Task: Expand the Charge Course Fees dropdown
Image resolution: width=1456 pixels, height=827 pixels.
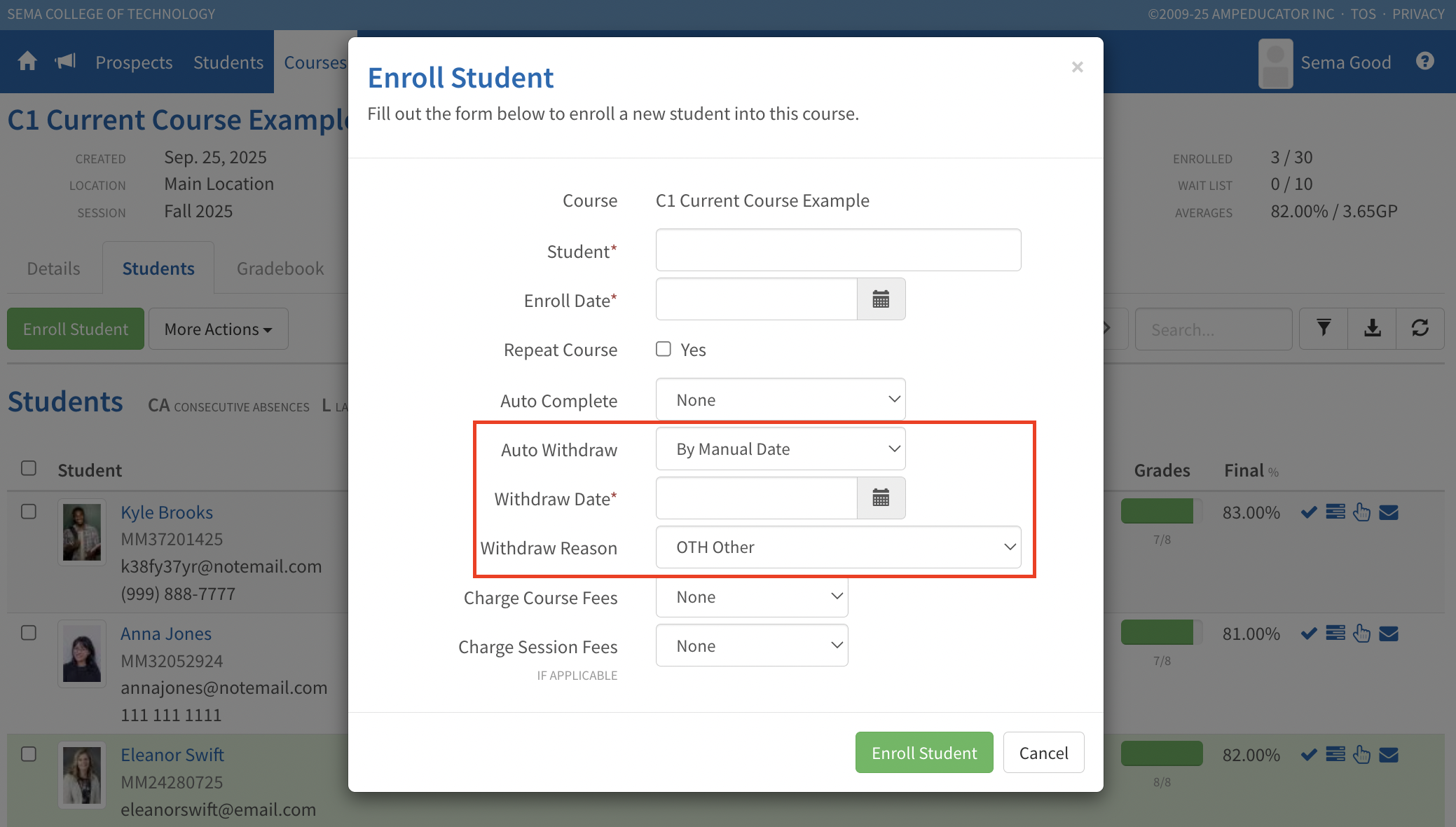Action: tap(751, 597)
